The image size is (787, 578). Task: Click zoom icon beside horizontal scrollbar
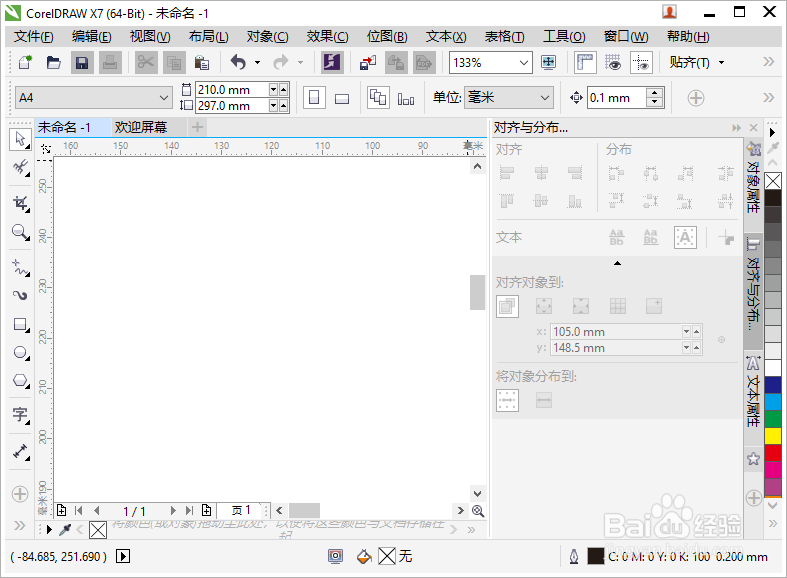pos(478,511)
